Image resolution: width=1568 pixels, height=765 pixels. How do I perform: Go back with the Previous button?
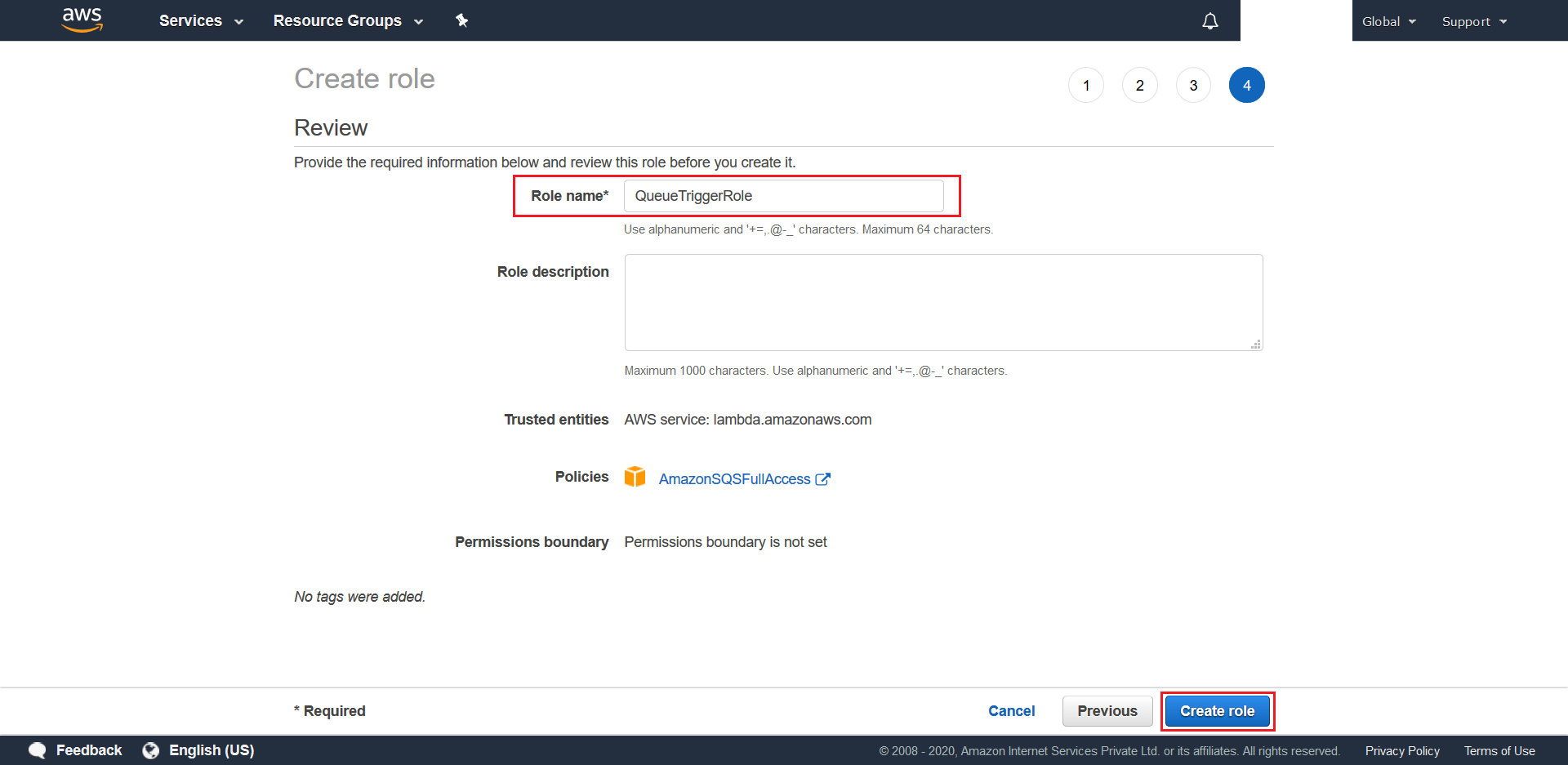(x=1107, y=711)
